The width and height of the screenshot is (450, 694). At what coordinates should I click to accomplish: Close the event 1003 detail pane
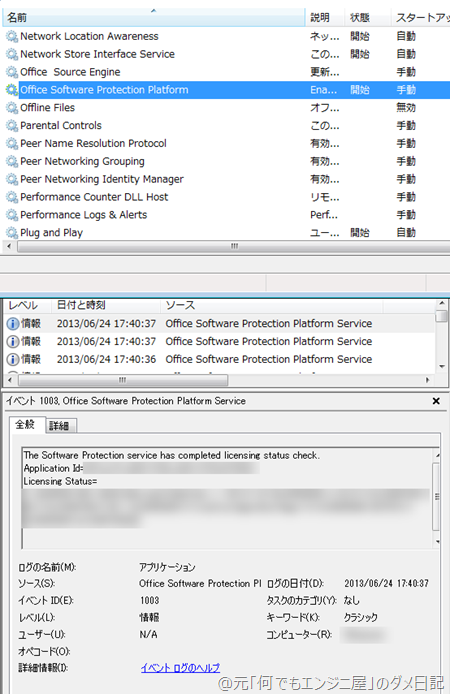pos(436,401)
